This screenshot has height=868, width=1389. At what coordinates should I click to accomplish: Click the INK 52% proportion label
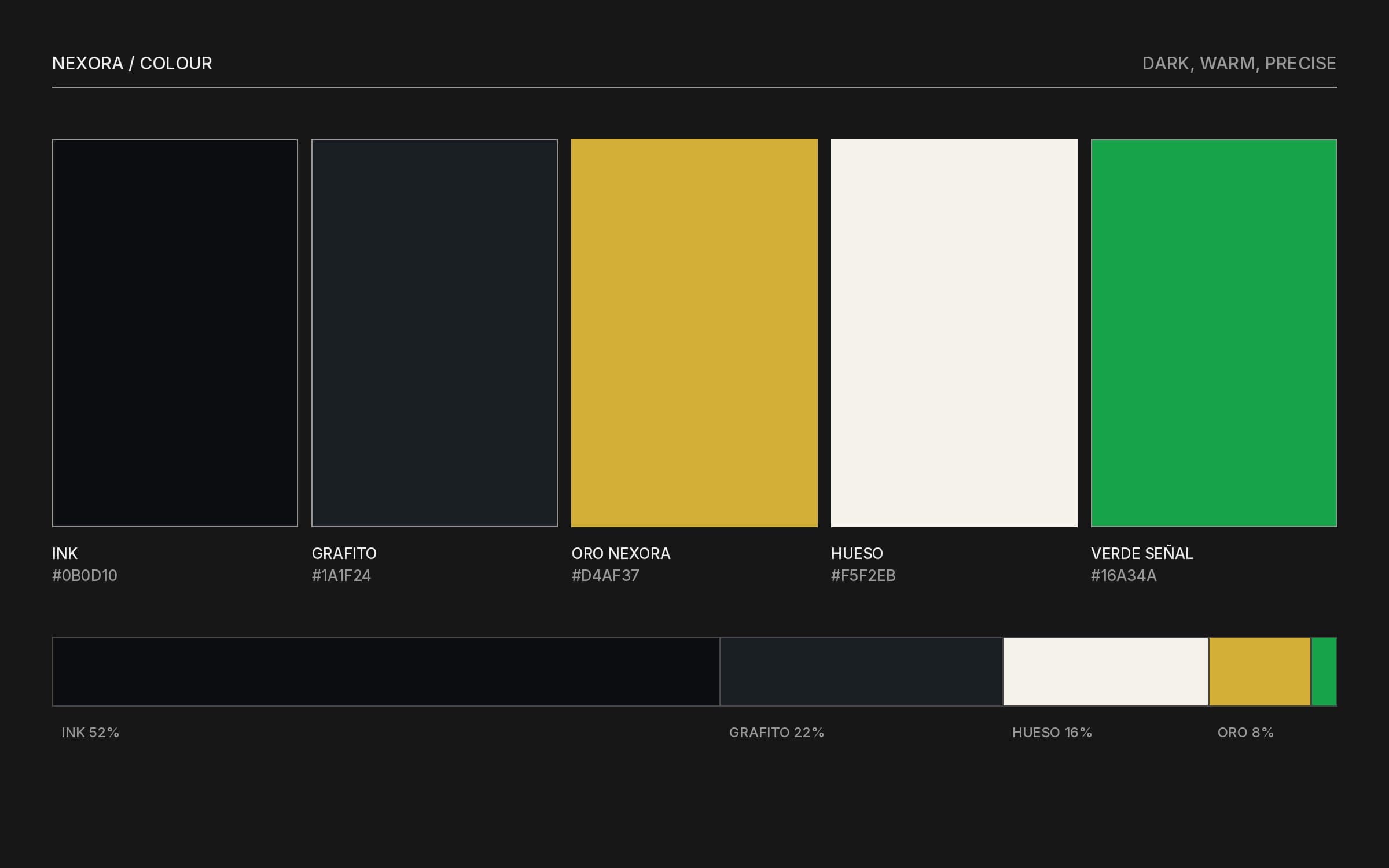[90, 733]
